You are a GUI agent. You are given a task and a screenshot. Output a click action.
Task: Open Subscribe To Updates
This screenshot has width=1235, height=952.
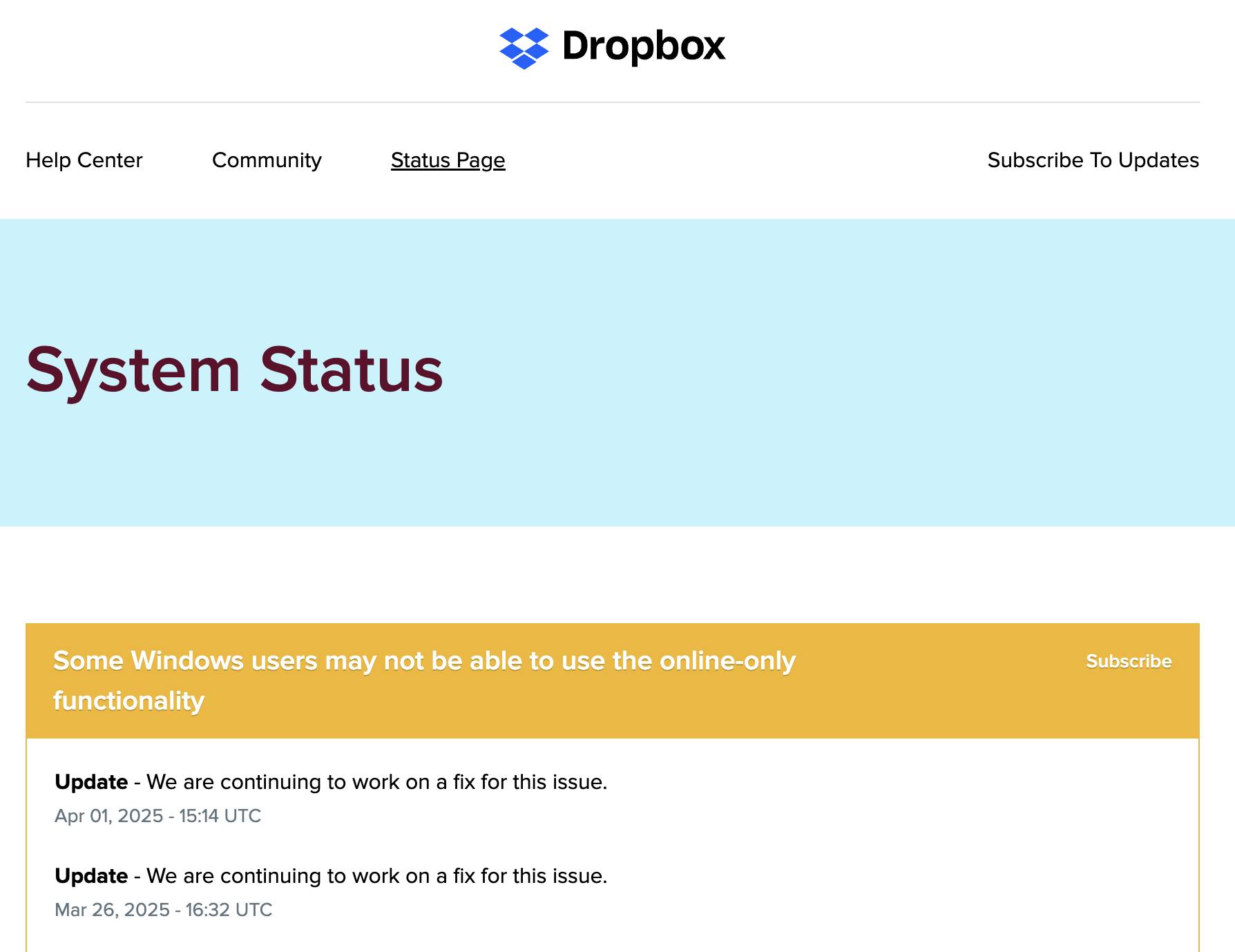(x=1093, y=160)
